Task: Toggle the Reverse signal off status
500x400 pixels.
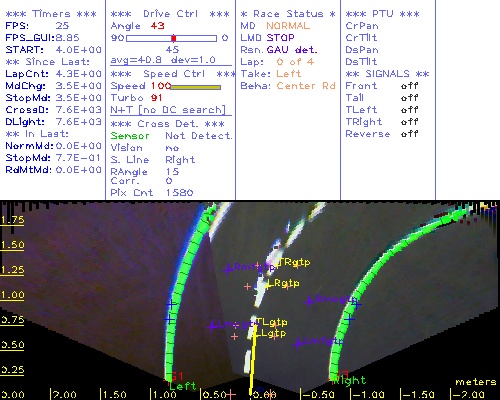Action: [410, 134]
